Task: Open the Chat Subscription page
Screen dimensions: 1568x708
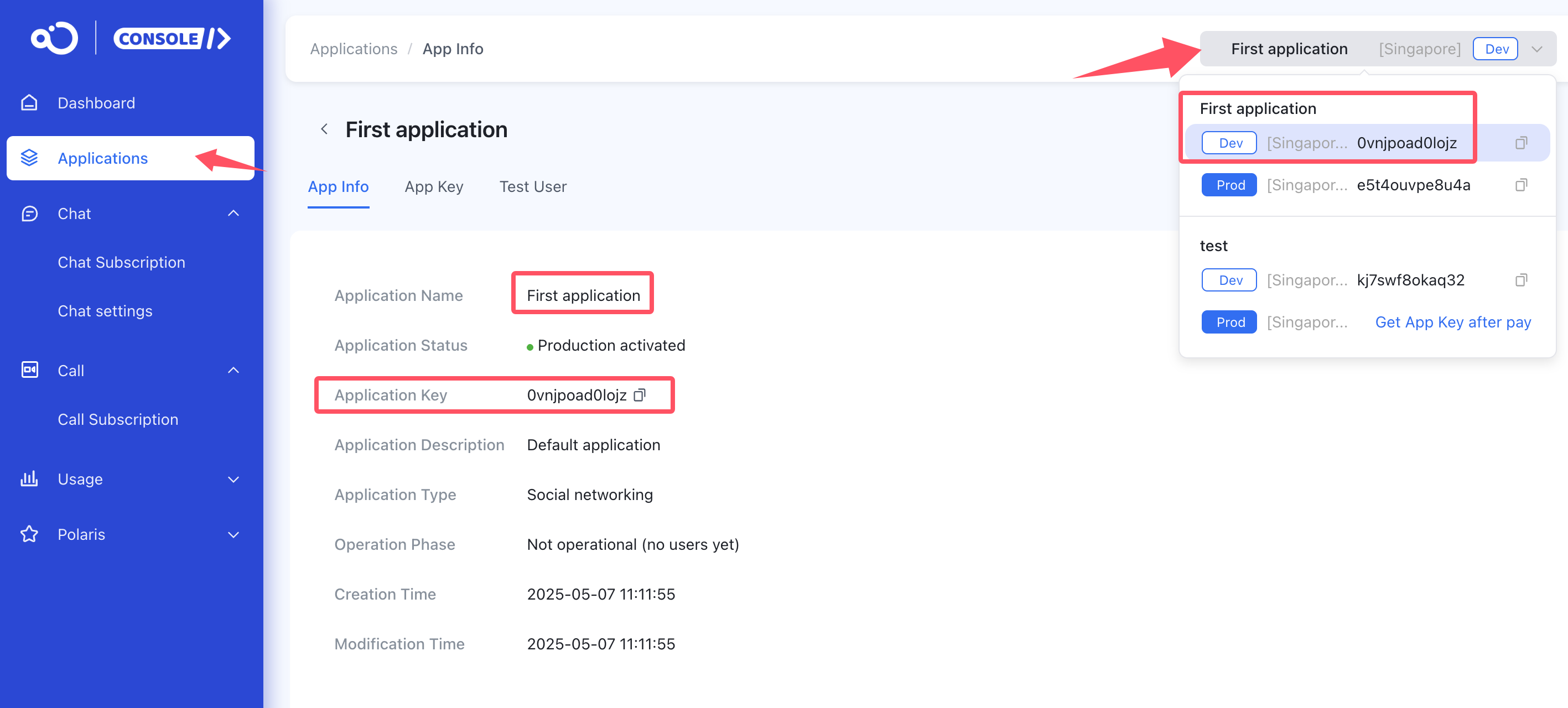Action: coord(121,262)
